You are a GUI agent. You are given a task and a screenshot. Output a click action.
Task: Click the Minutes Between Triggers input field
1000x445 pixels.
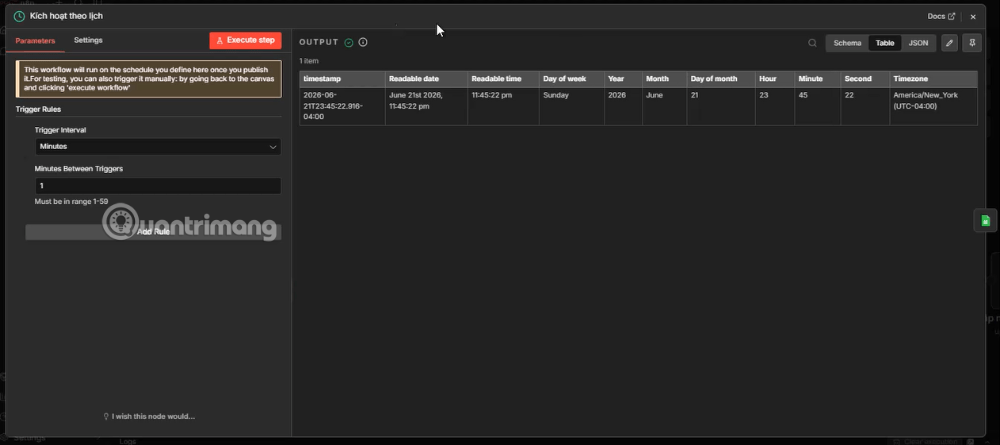[x=158, y=186]
